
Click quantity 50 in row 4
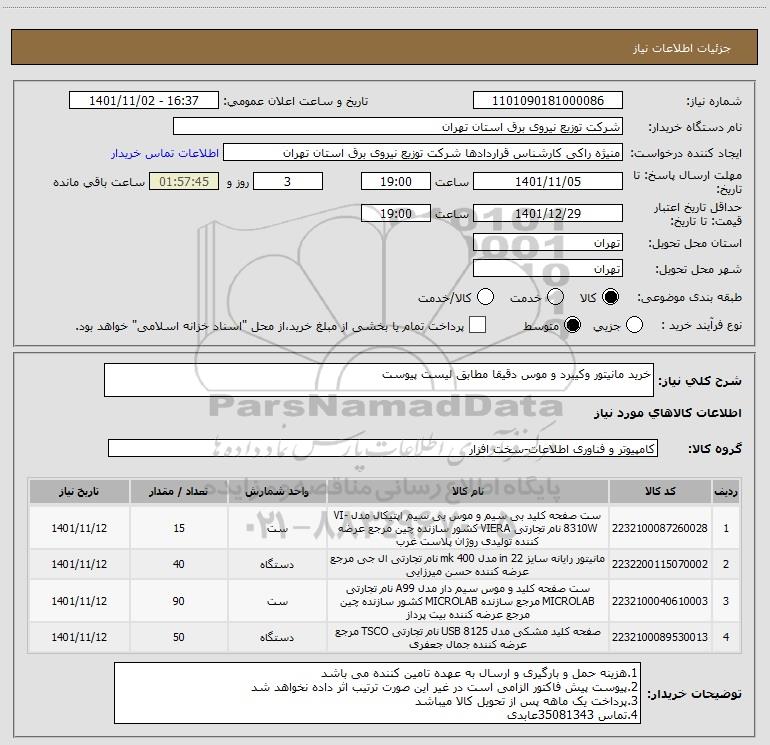(x=179, y=637)
